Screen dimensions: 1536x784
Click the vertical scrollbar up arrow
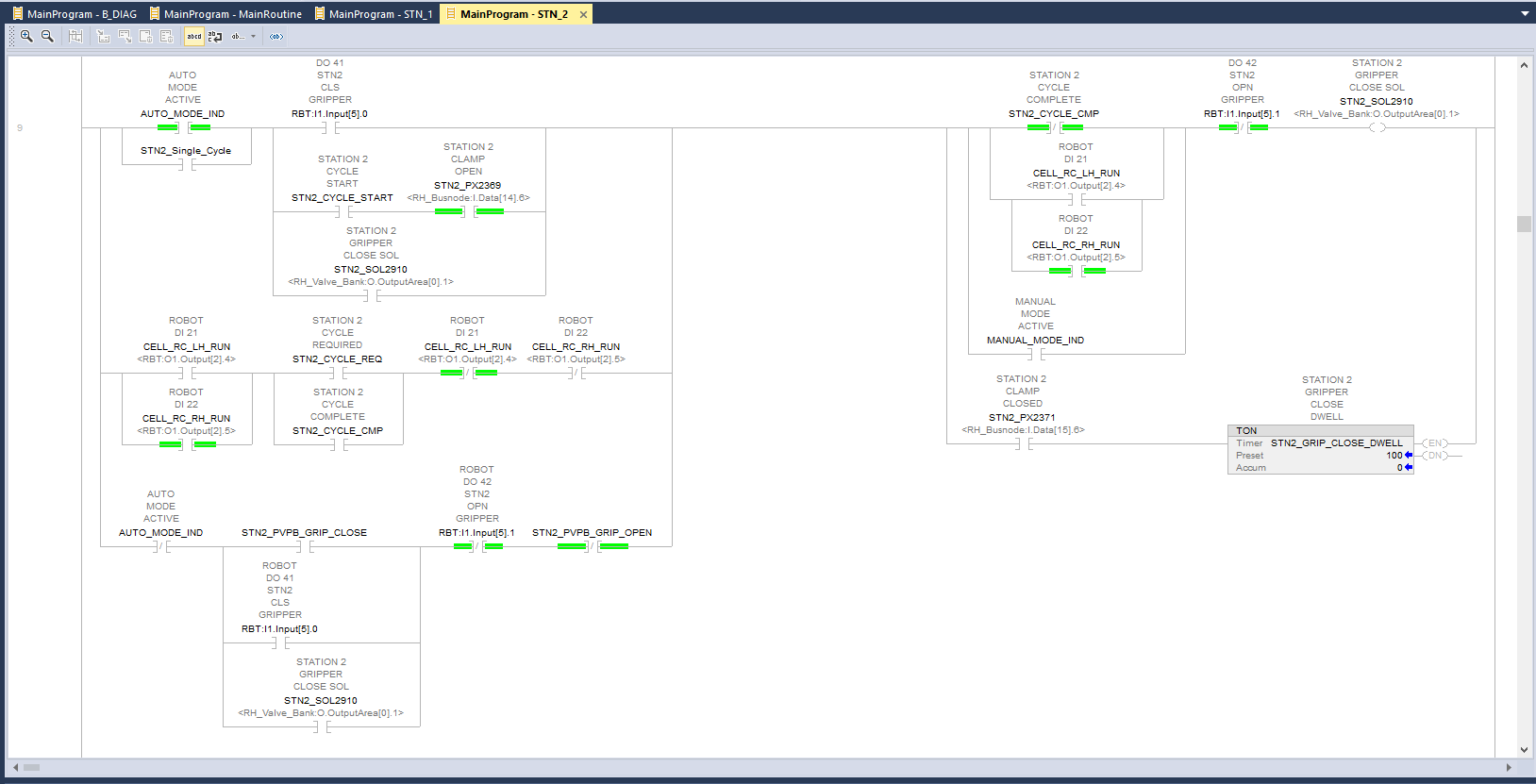(1524, 65)
